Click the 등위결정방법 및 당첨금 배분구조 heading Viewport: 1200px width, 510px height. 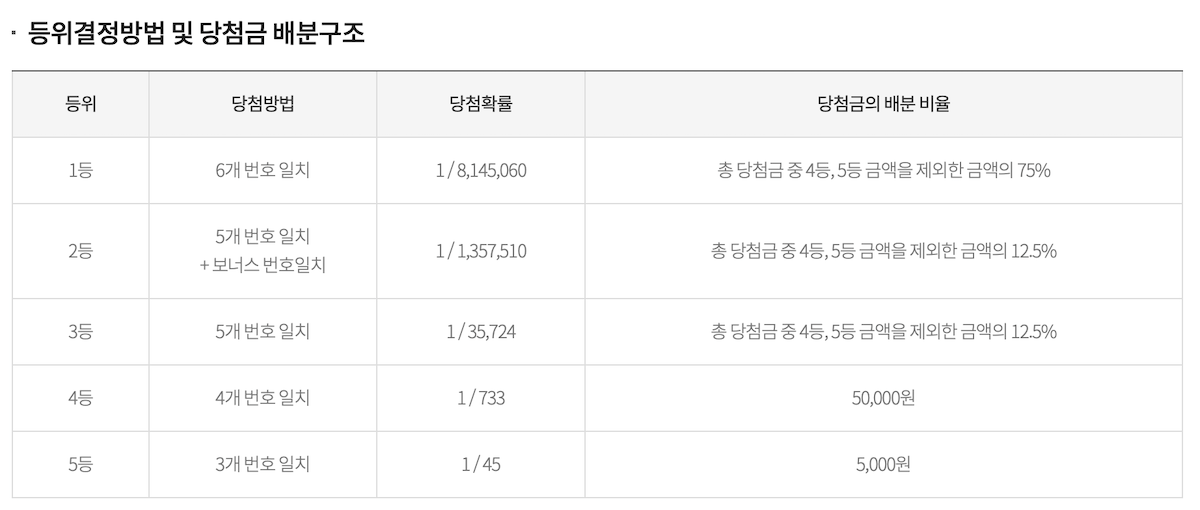(x=197, y=35)
